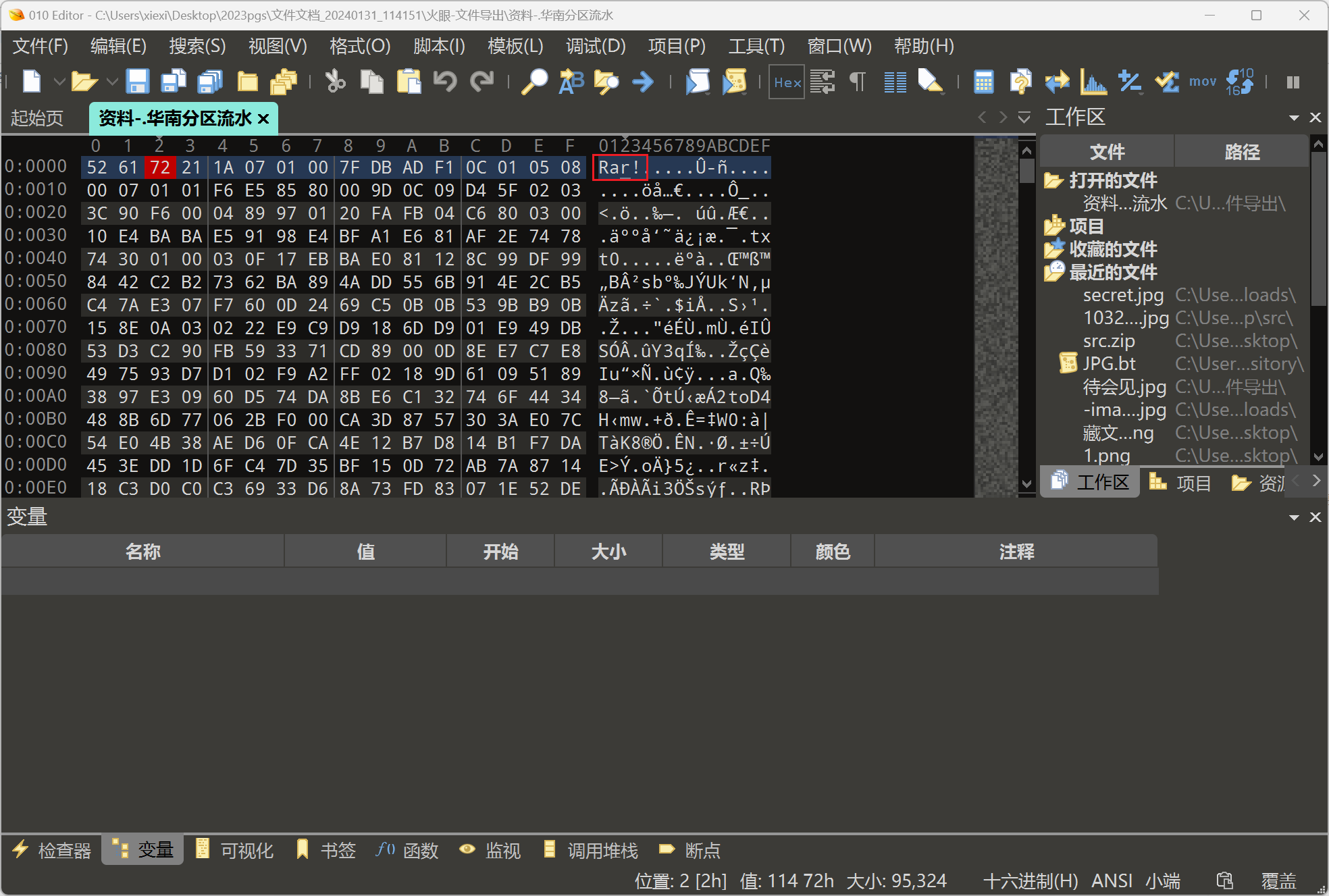Toggle 覆盖 overwrite mode in status bar
The width and height of the screenshot is (1329, 896).
(1278, 880)
